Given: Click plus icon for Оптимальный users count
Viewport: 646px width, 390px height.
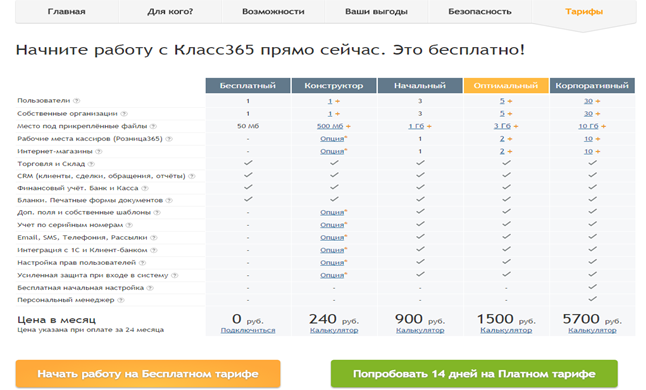Looking at the screenshot, I should (510, 101).
